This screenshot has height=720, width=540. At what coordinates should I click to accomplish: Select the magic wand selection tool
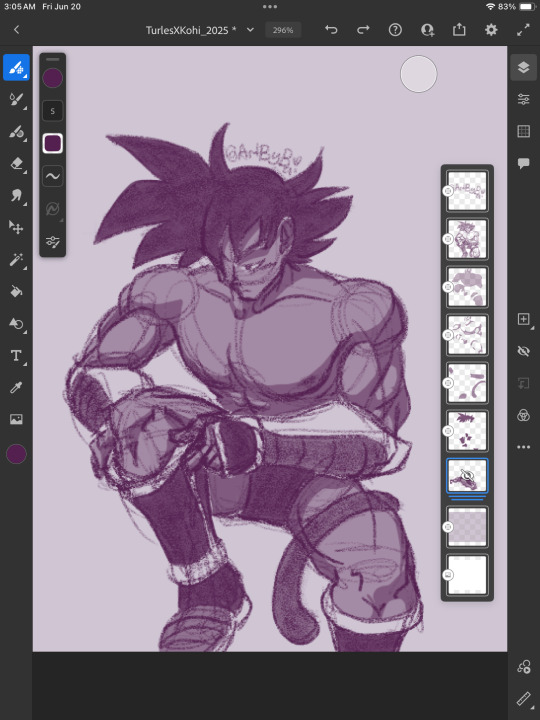17,259
